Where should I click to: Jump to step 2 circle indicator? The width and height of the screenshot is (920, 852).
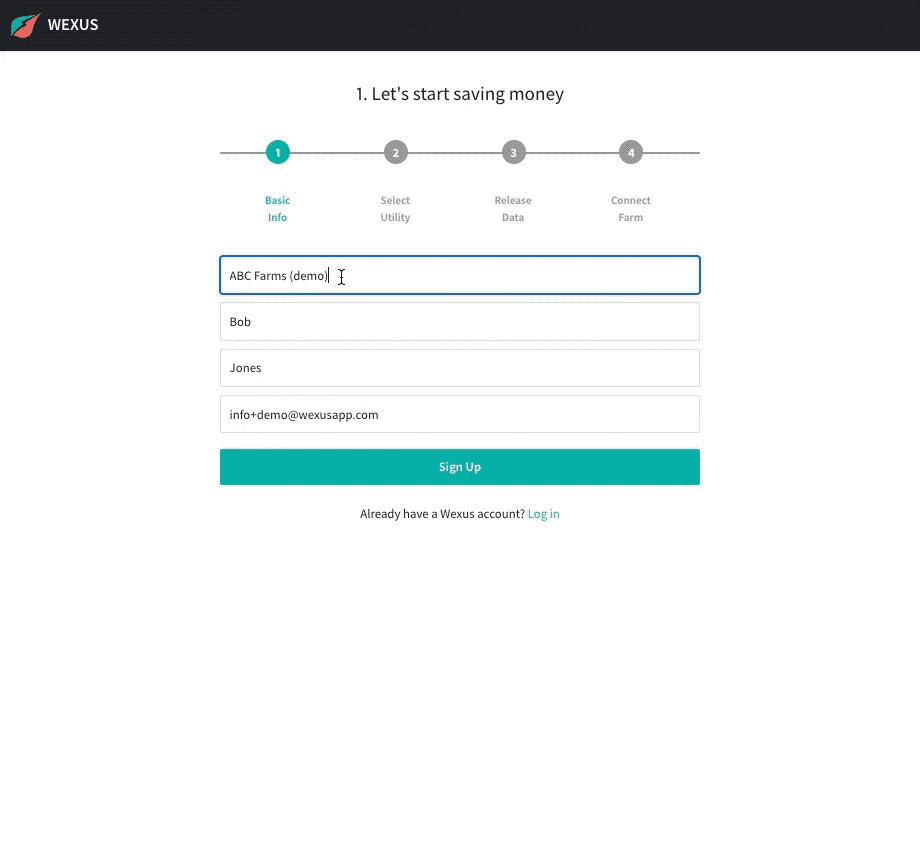[395, 153]
